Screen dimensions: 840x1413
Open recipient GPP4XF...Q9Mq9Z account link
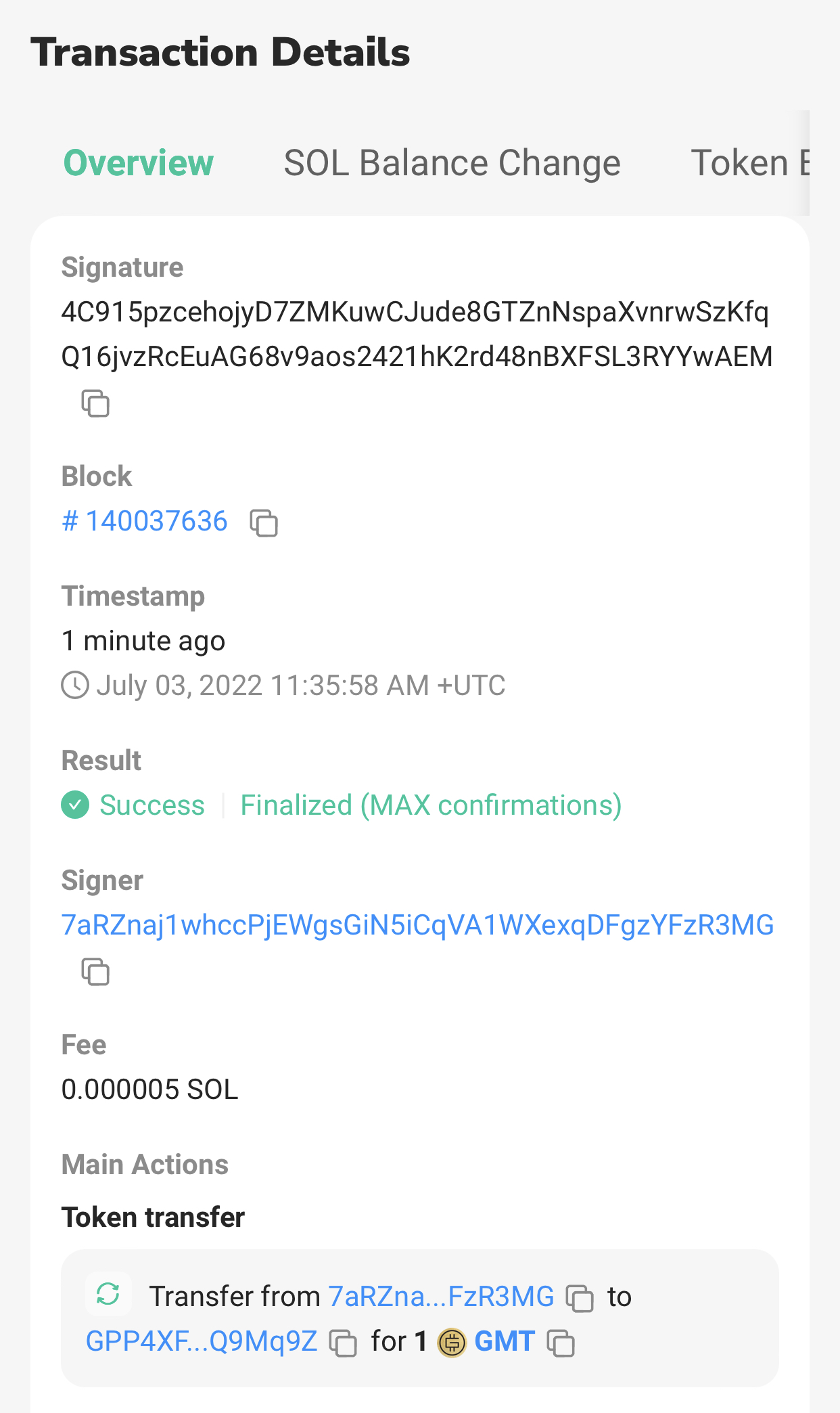(x=202, y=1341)
